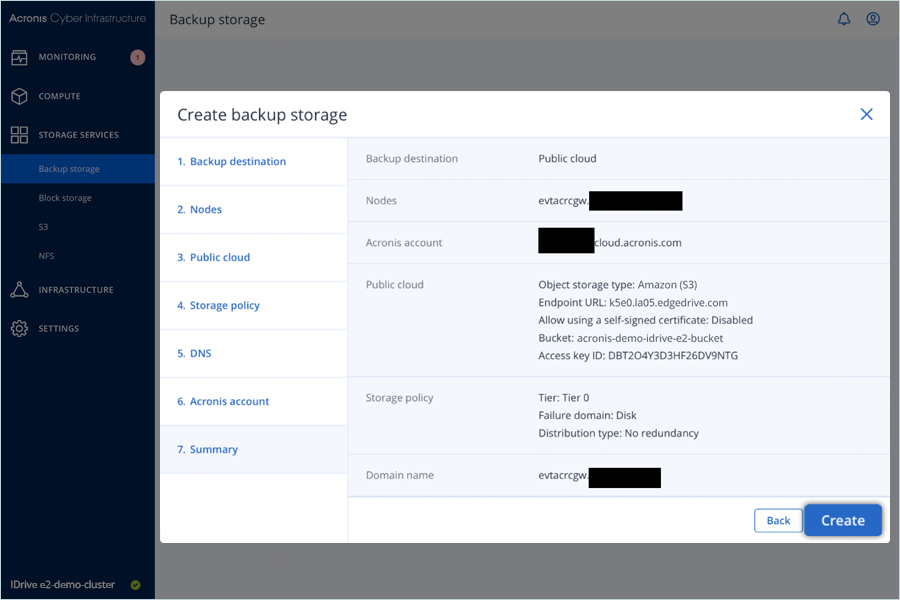
Task: Click the Back button
Action: [x=778, y=520]
